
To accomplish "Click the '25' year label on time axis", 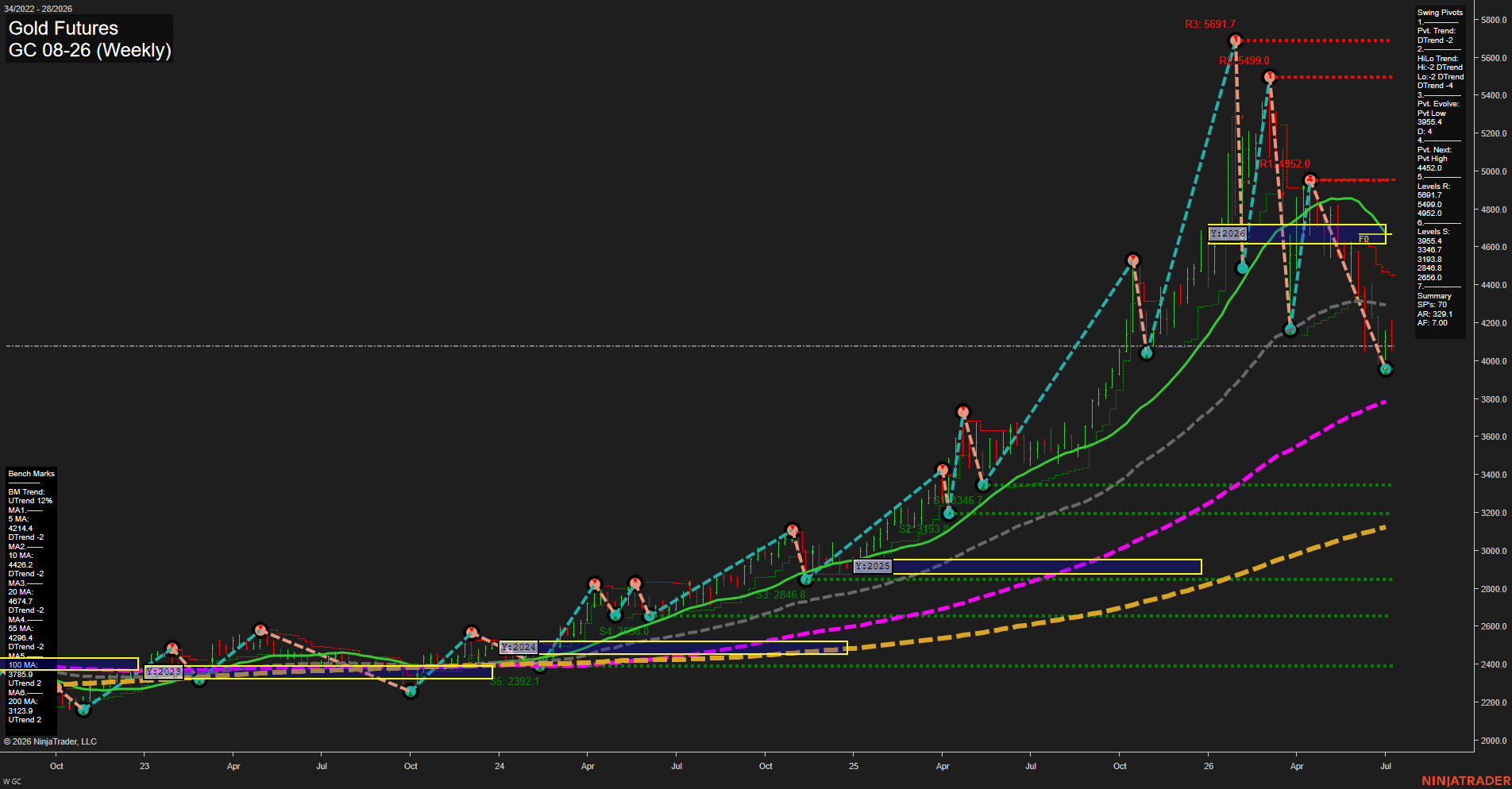I will click(854, 766).
